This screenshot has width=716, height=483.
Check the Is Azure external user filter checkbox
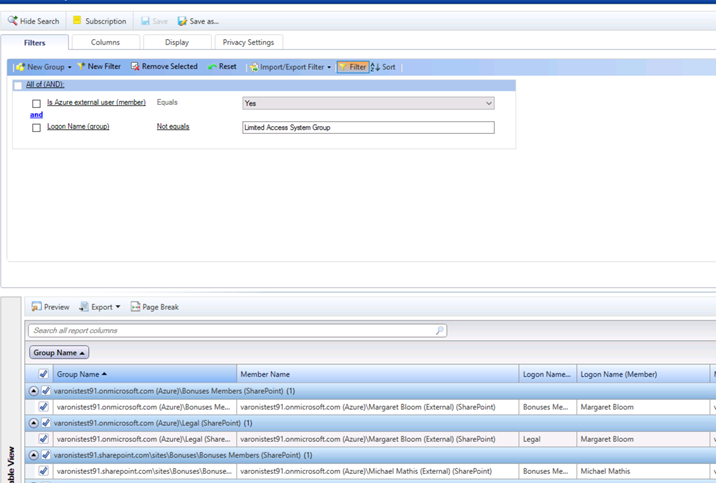pyautogui.click(x=37, y=103)
